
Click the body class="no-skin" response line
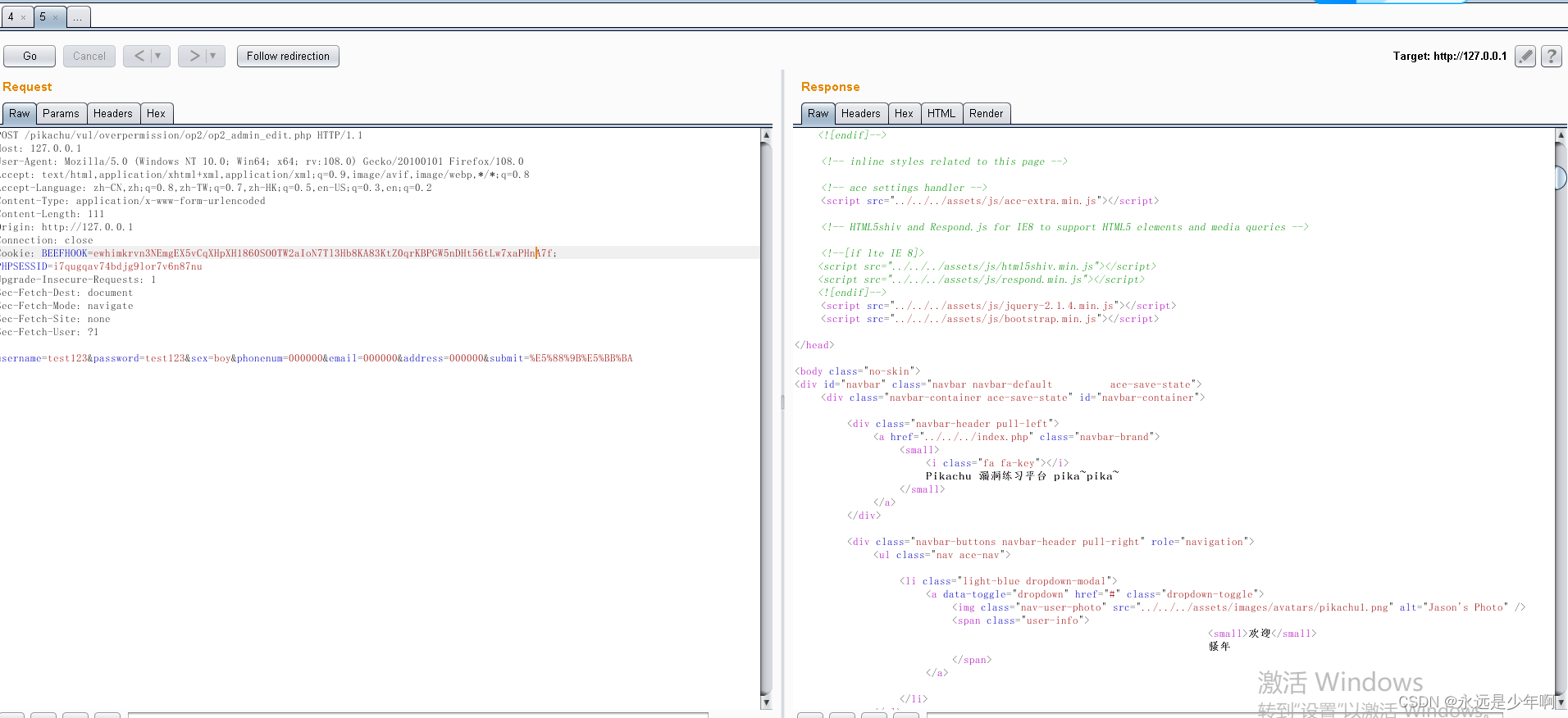858,371
